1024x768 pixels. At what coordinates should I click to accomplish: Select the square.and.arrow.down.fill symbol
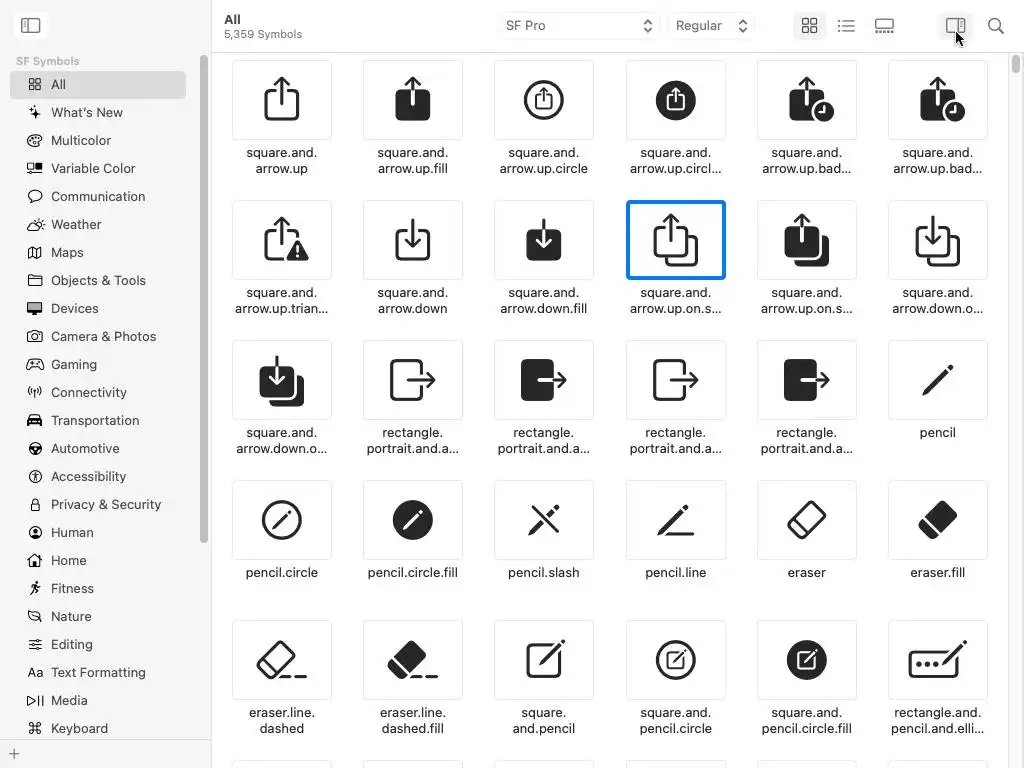pos(544,240)
